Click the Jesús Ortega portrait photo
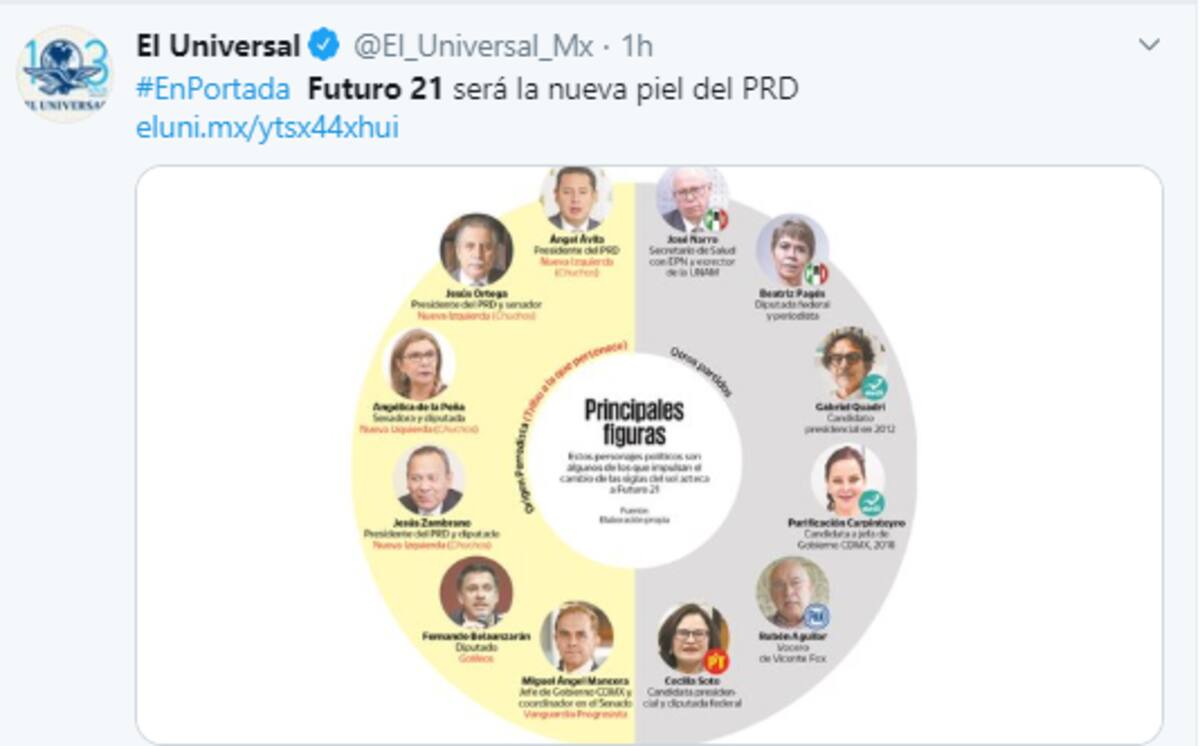Viewport: 1200px width, 746px height. pyautogui.click(x=477, y=249)
